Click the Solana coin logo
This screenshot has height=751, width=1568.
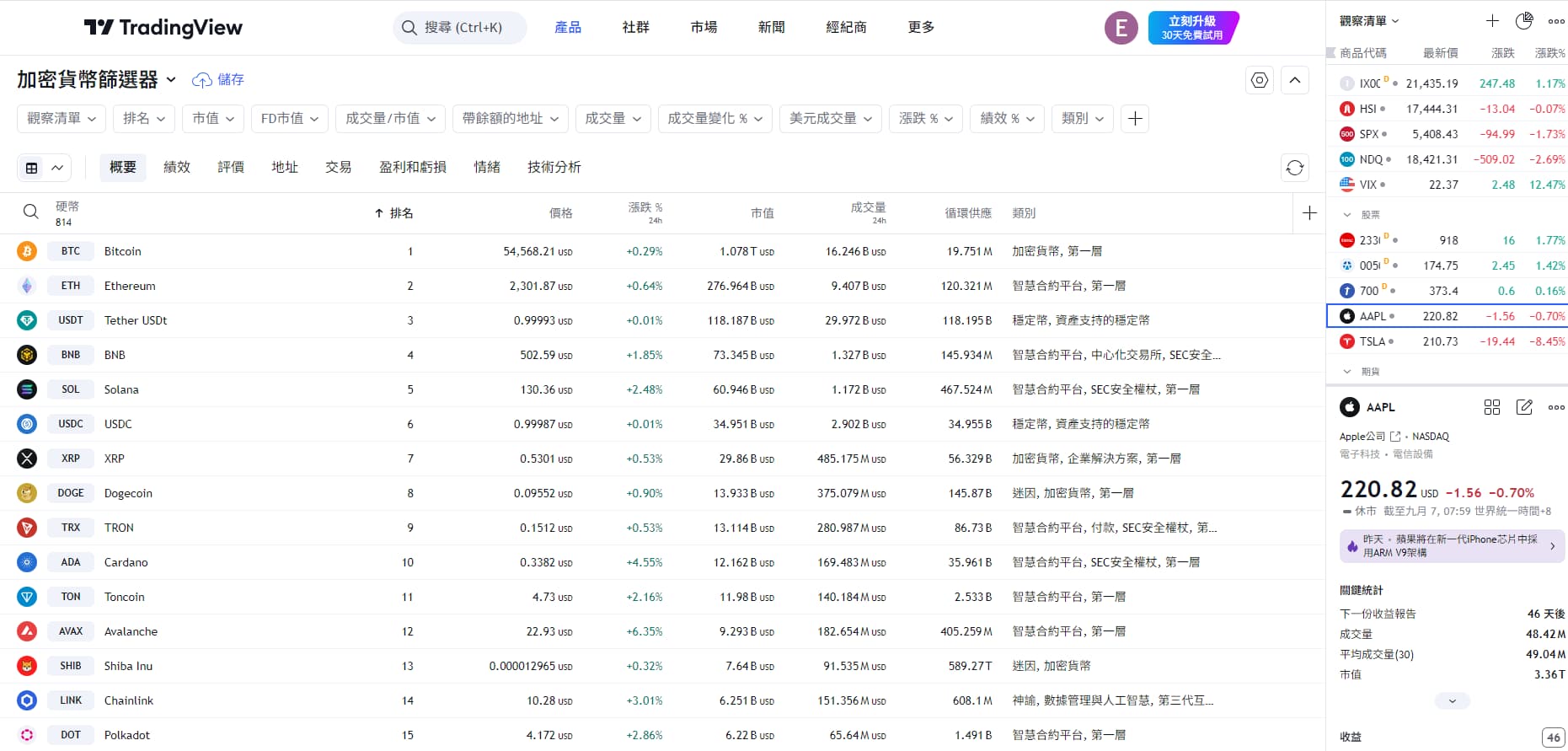27,389
